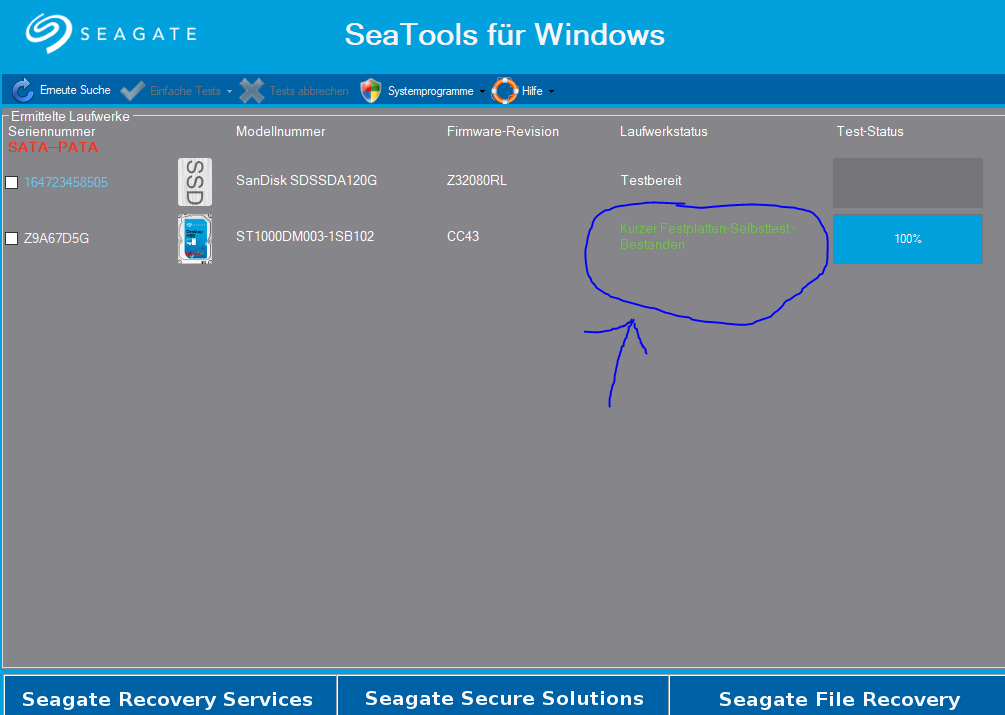Click the Modellnummer column header
Image resolution: width=1005 pixels, height=715 pixels.
tap(281, 131)
